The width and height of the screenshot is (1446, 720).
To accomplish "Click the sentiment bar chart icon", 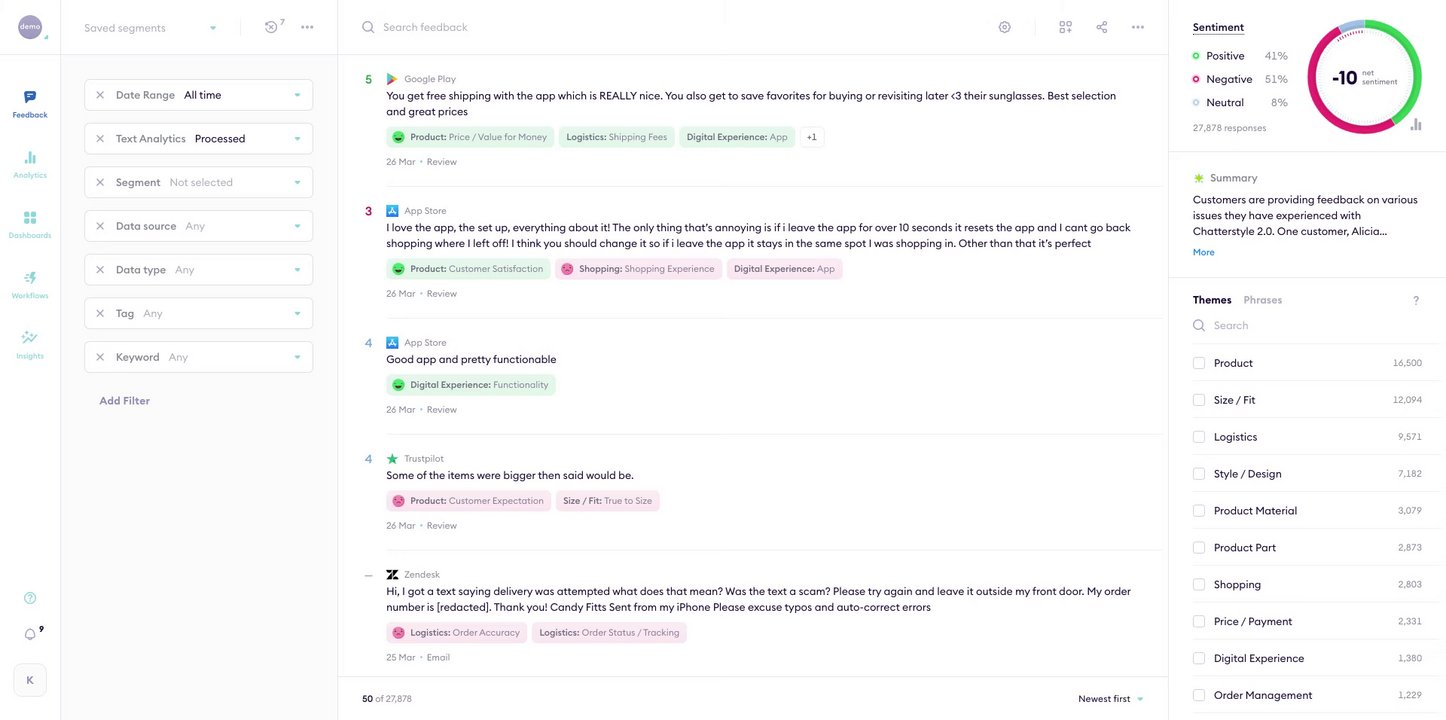I will (1416, 125).
